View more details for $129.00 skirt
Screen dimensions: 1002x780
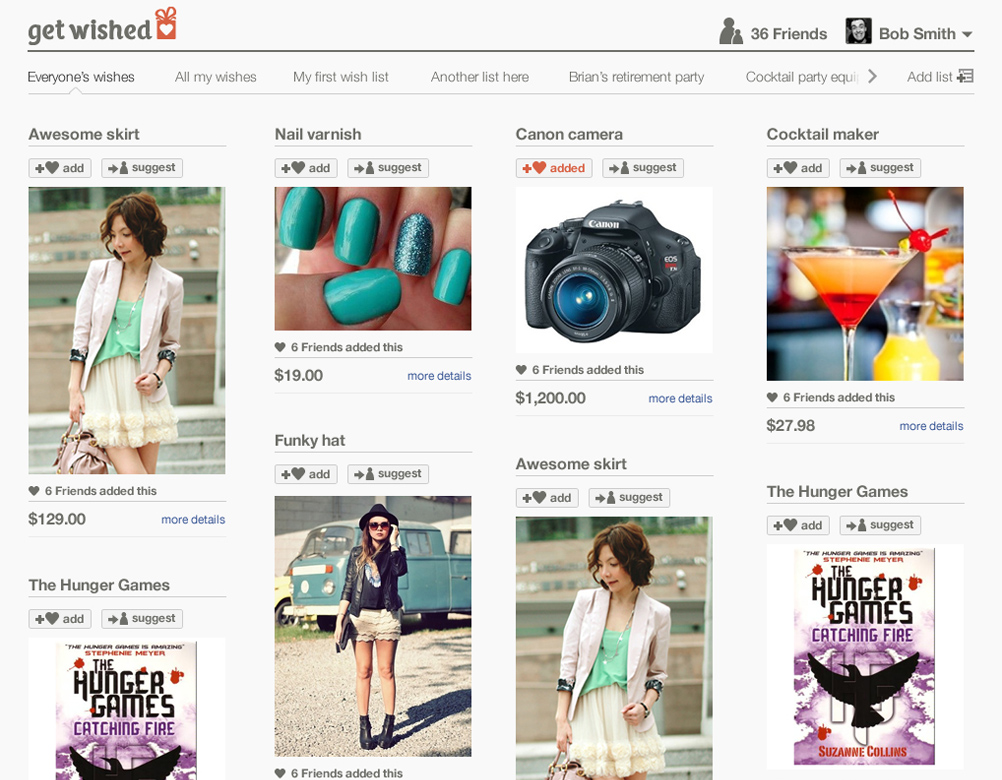click(193, 519)
